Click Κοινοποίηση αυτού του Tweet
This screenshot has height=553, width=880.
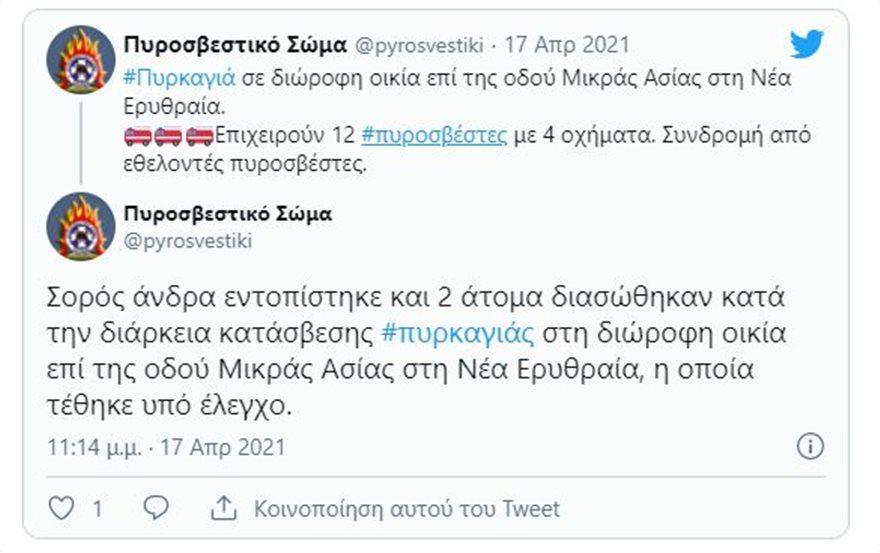point(406,508)
